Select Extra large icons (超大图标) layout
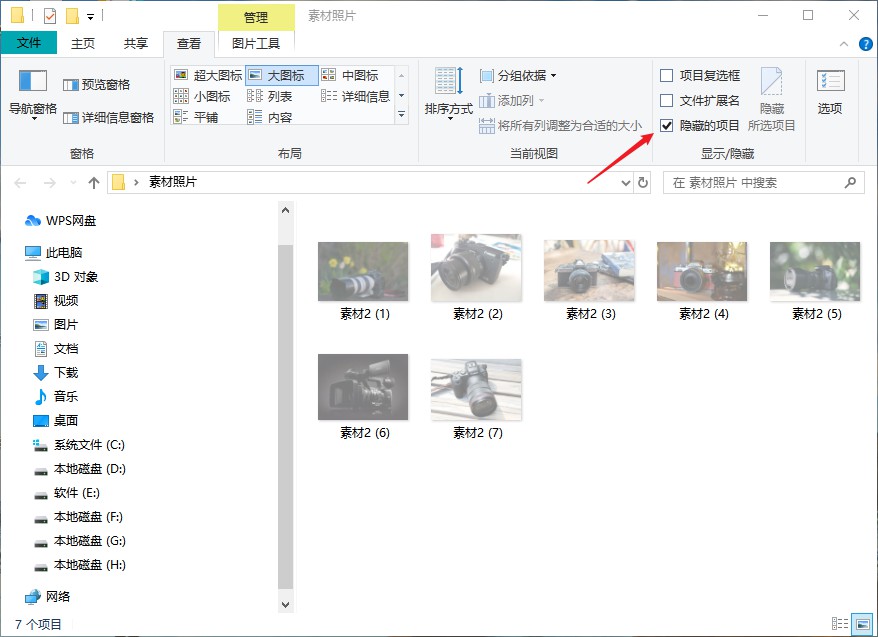 (x=208, y=75)
